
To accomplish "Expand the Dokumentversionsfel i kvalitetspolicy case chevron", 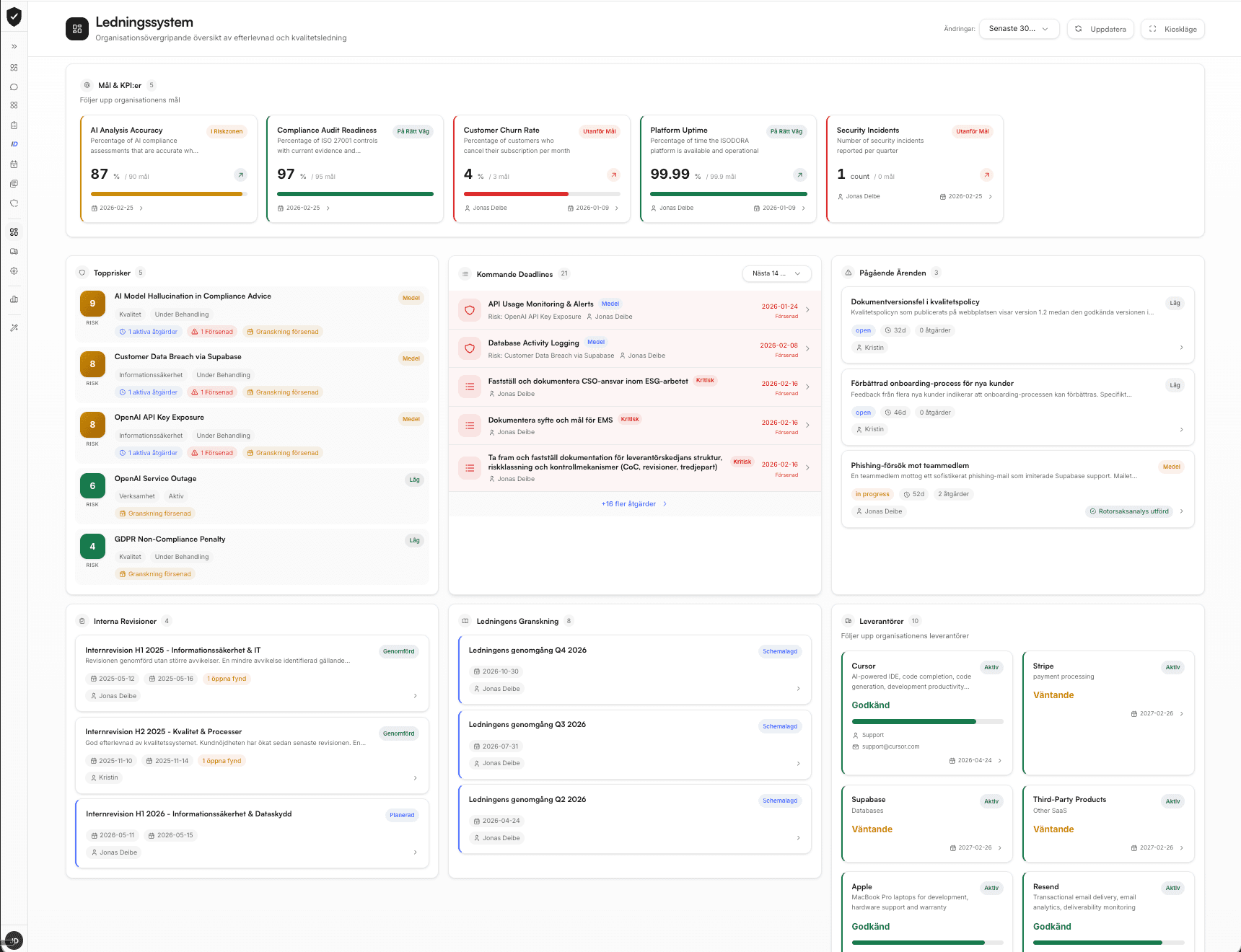I will pos(1181,348).
